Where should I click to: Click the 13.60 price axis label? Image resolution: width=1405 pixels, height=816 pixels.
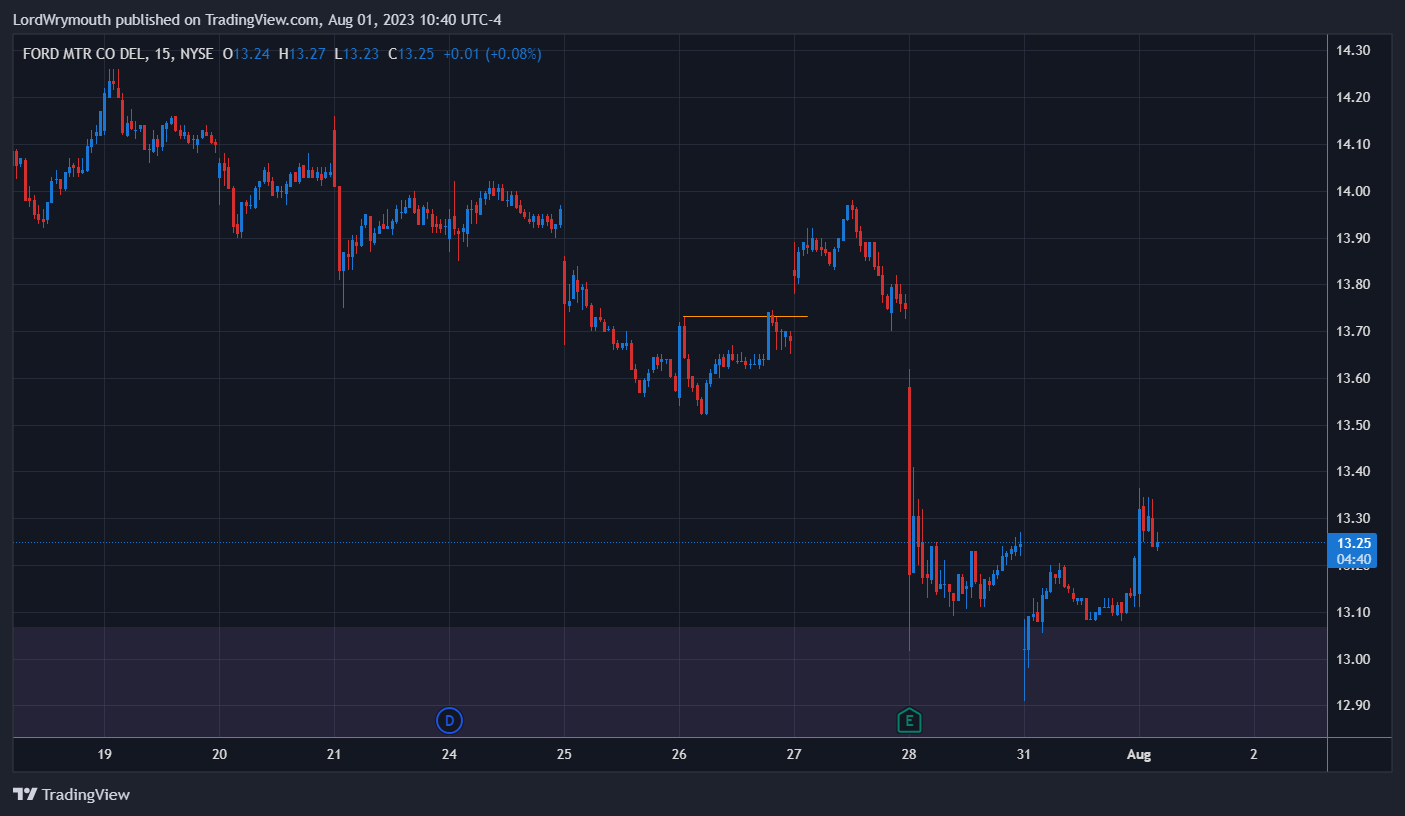1354,378
